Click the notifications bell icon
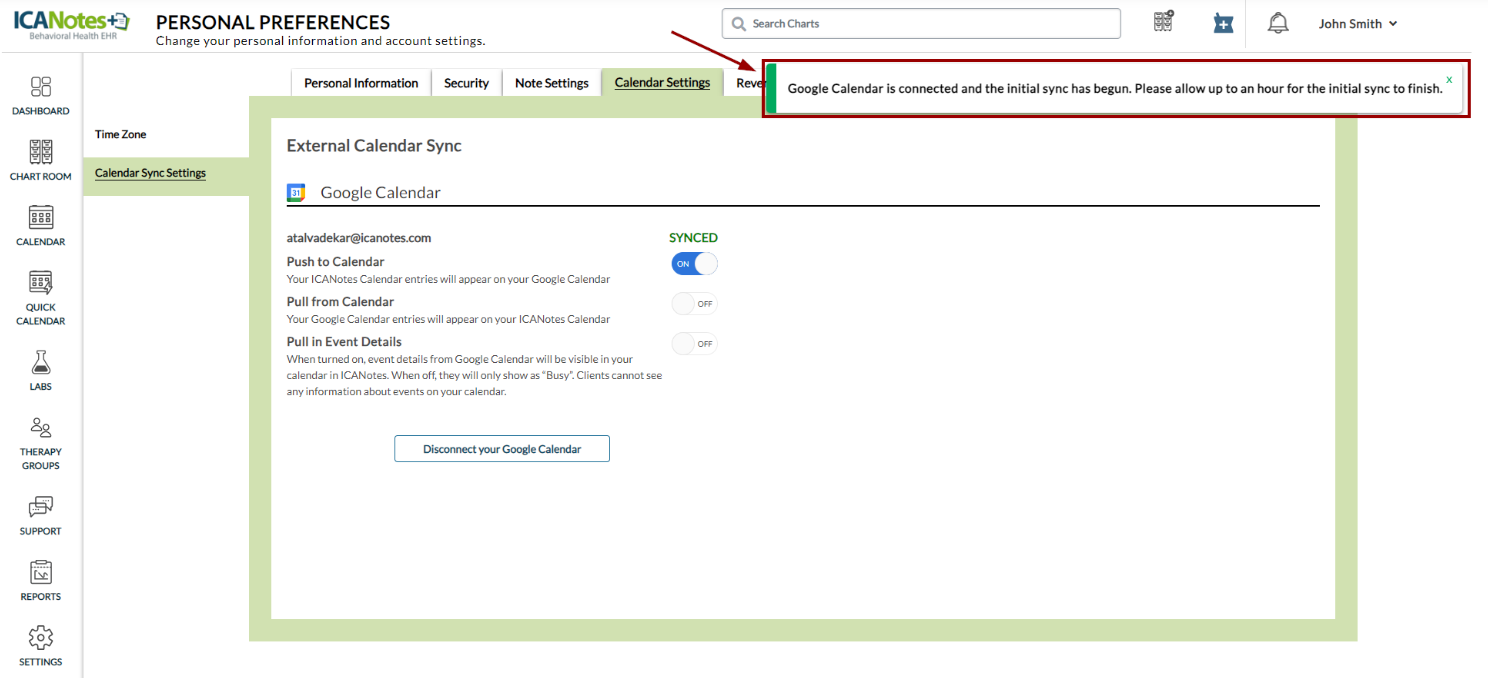This screenshot has height=682, width=1488. (x=1278, y=23)
